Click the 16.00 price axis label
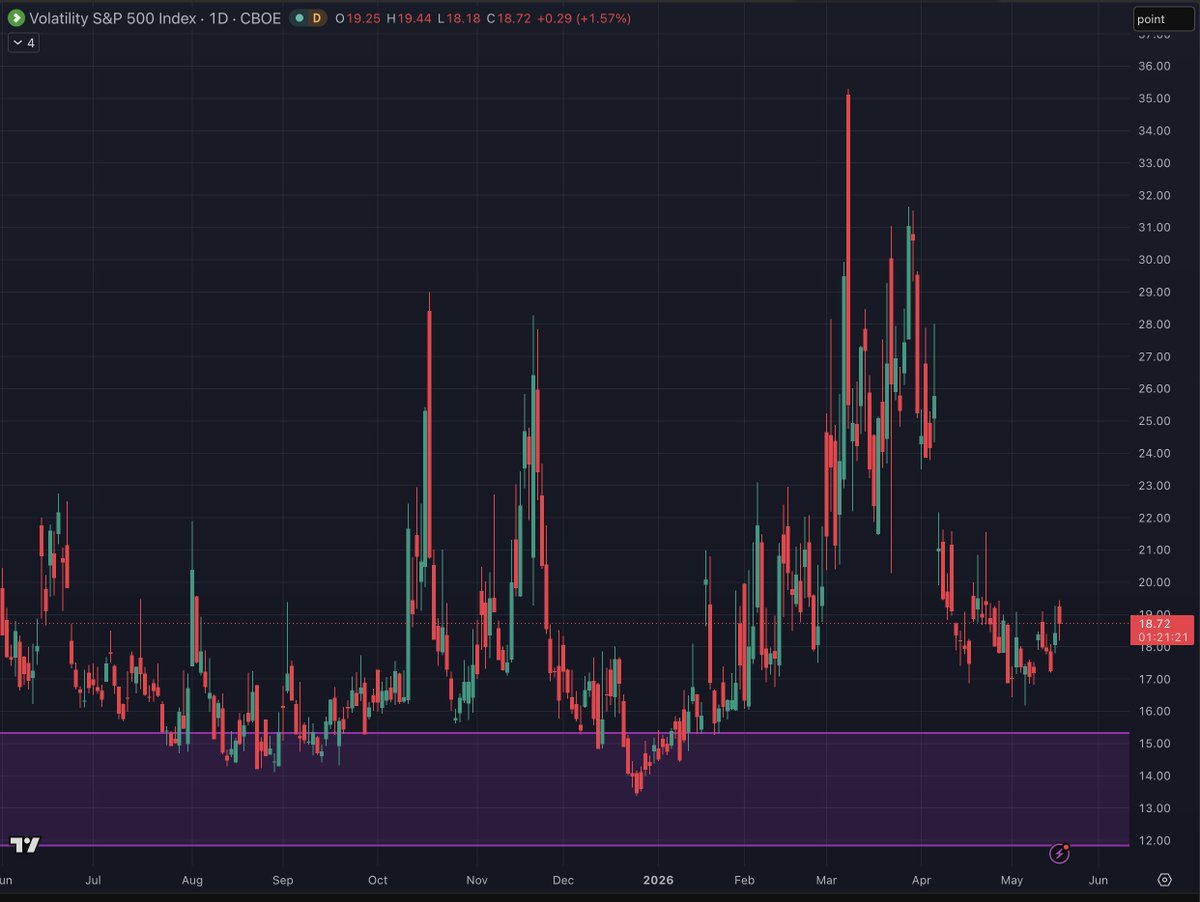The height and width of the screenshot is (902, 1200). (x=1154, y=711)
